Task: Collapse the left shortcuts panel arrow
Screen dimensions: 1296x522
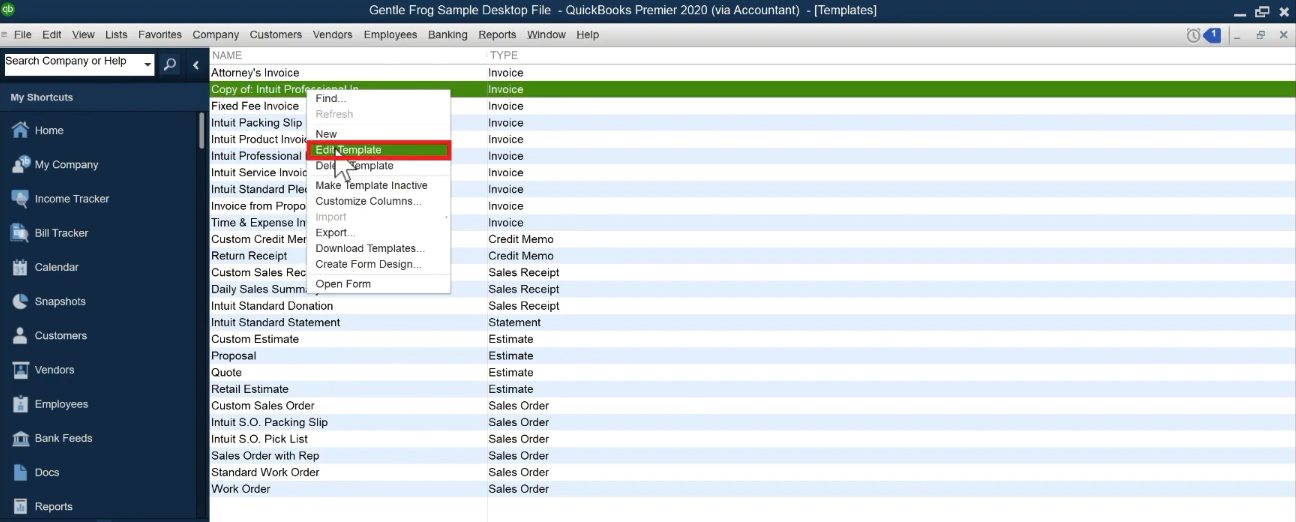Action: click(x=196, y=65)
